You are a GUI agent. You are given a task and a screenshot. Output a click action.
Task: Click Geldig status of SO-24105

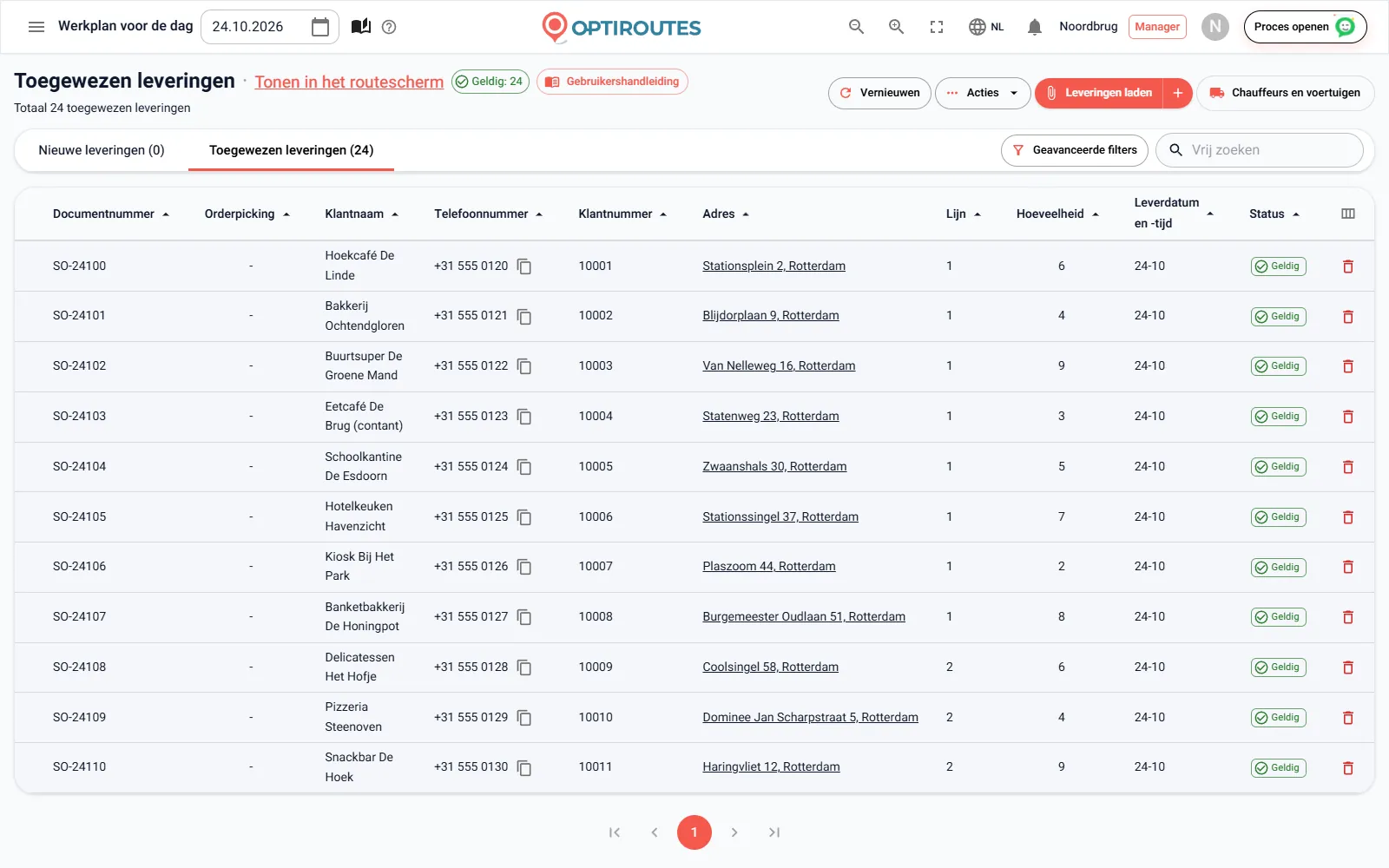(x=1278, y=517)
